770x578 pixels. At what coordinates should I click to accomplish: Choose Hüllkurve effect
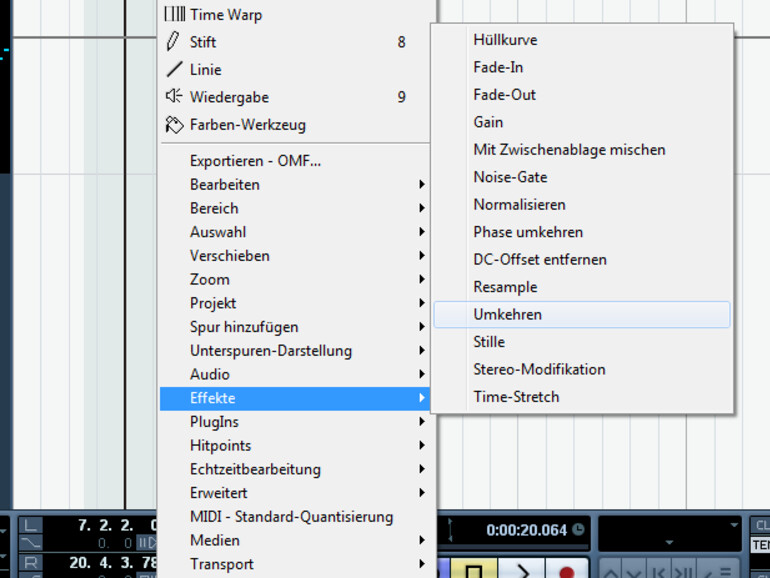[582, 40]
